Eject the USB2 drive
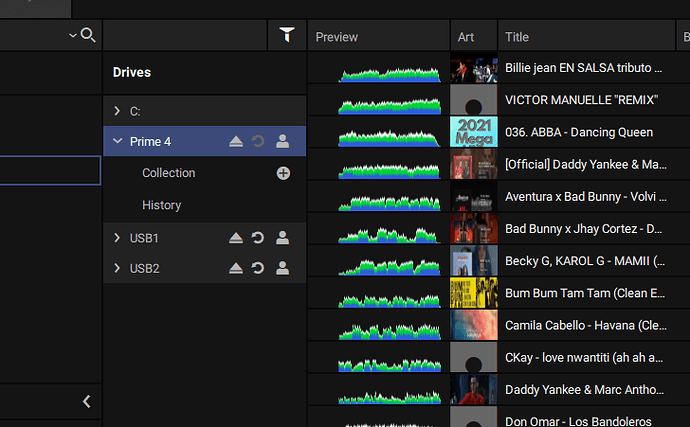 coord(236,268)
